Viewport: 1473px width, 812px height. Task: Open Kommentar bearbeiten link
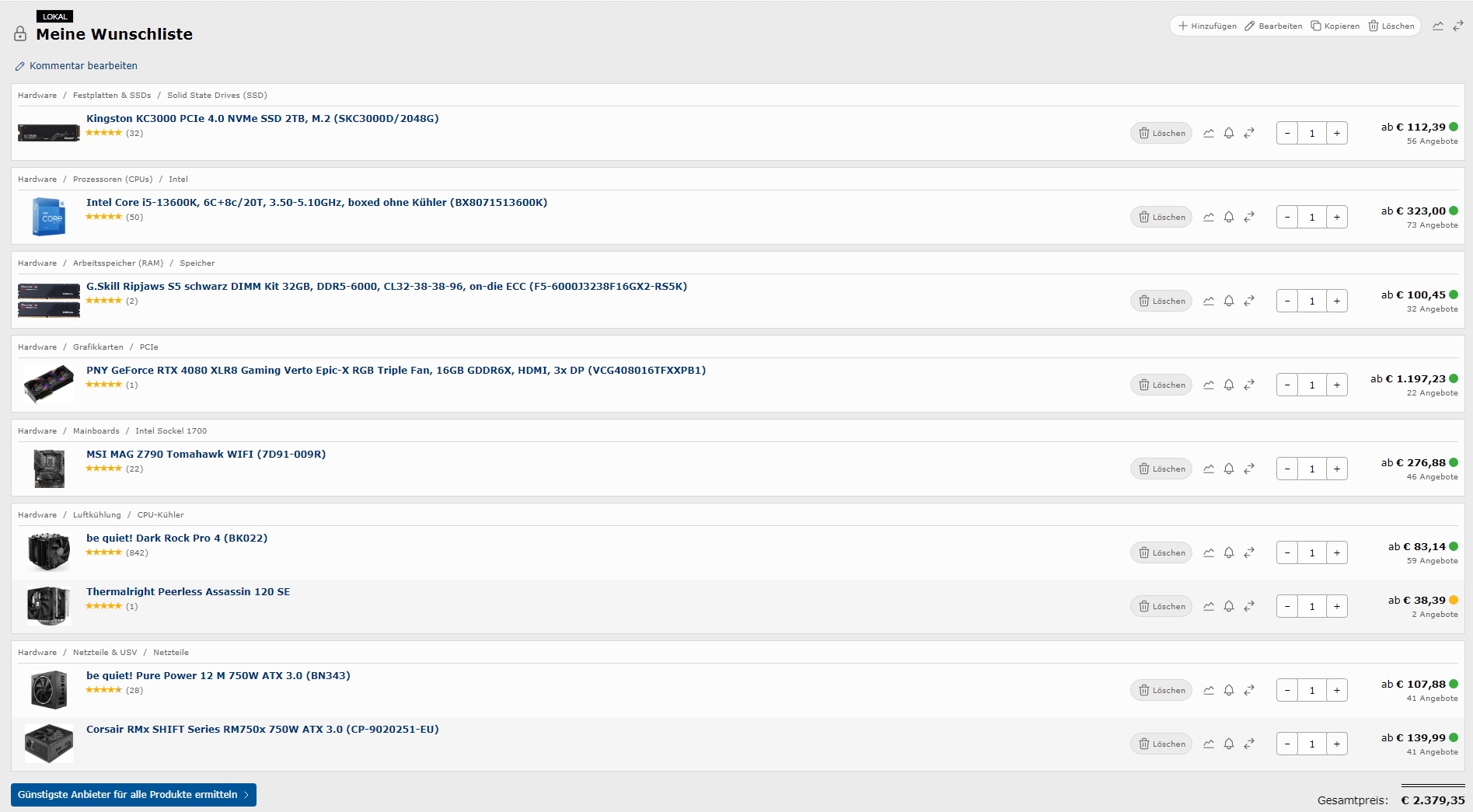pos(76,66)
